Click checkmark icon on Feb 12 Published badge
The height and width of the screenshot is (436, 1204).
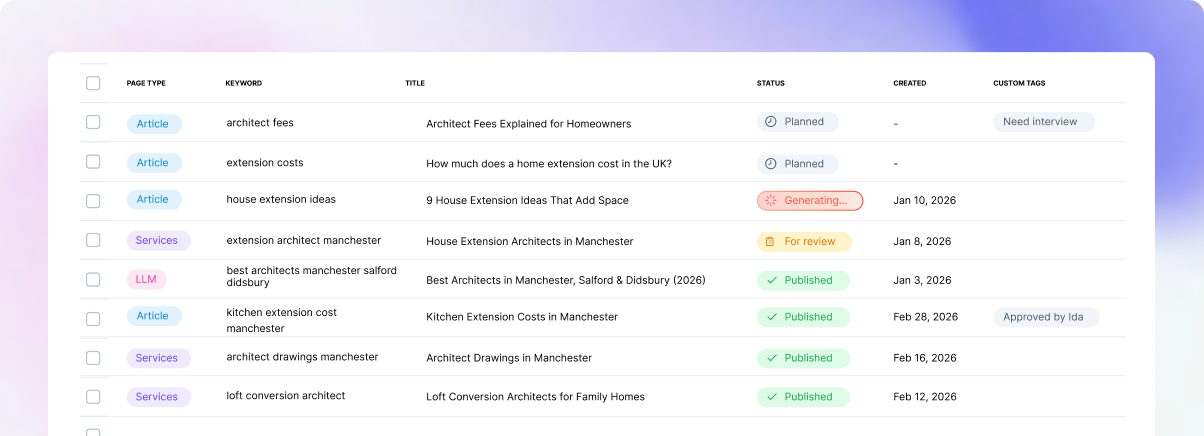(771, 397)
